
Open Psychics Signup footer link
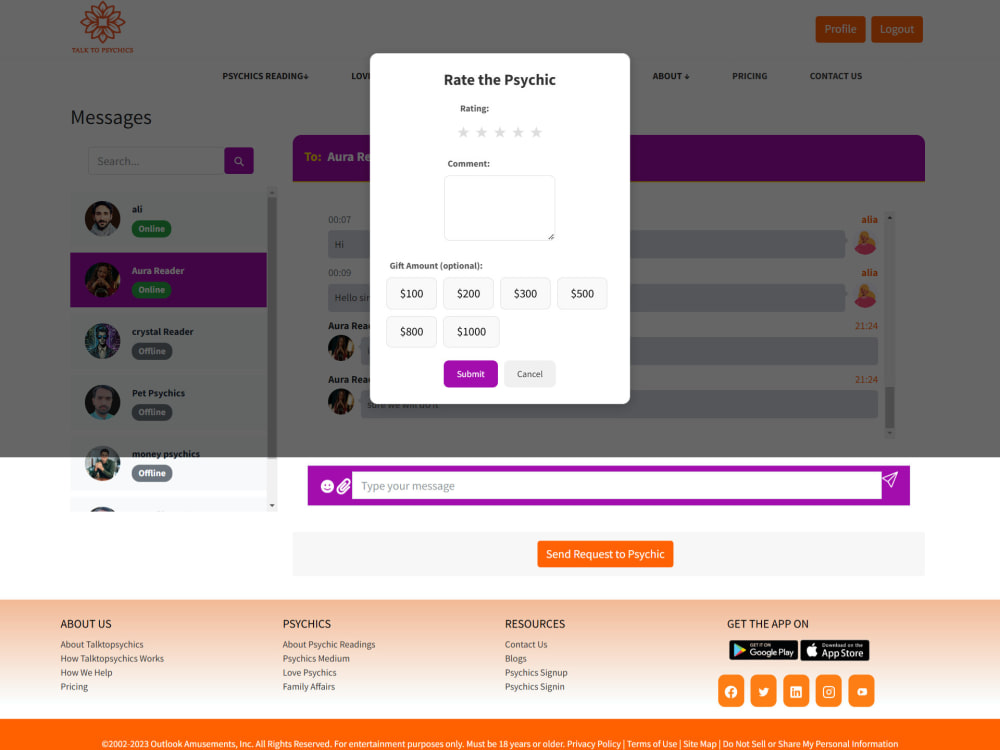tap(536, 673)
